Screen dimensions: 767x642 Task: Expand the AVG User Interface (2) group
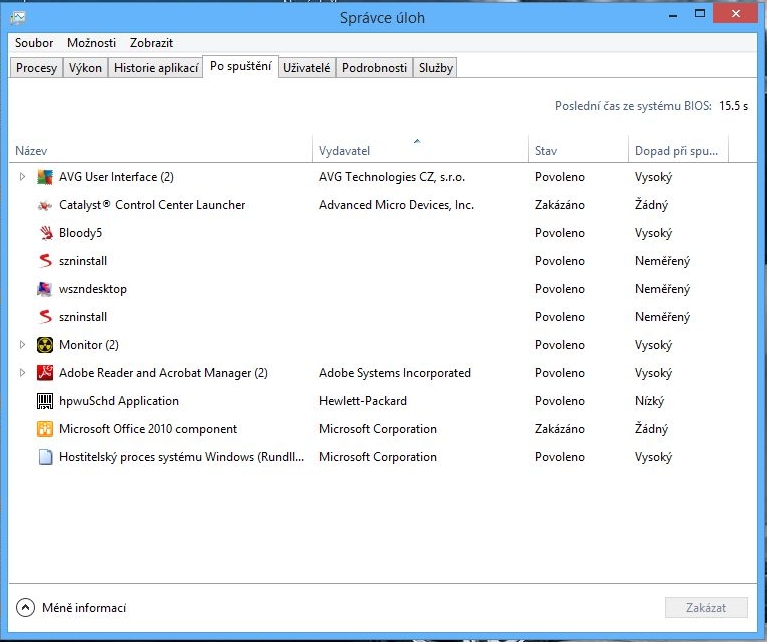(22, 177)
